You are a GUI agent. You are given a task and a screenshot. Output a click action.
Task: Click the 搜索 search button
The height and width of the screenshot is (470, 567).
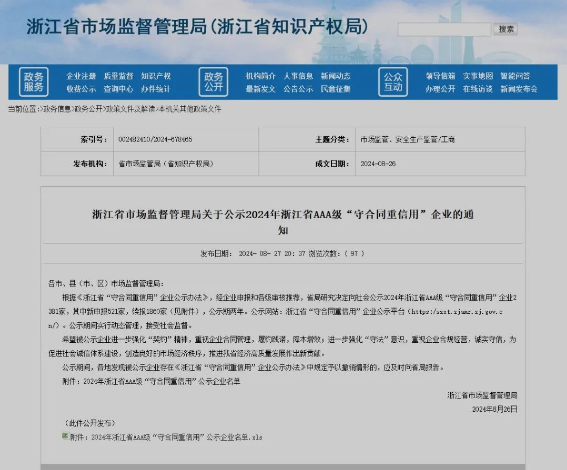[506, 29]
